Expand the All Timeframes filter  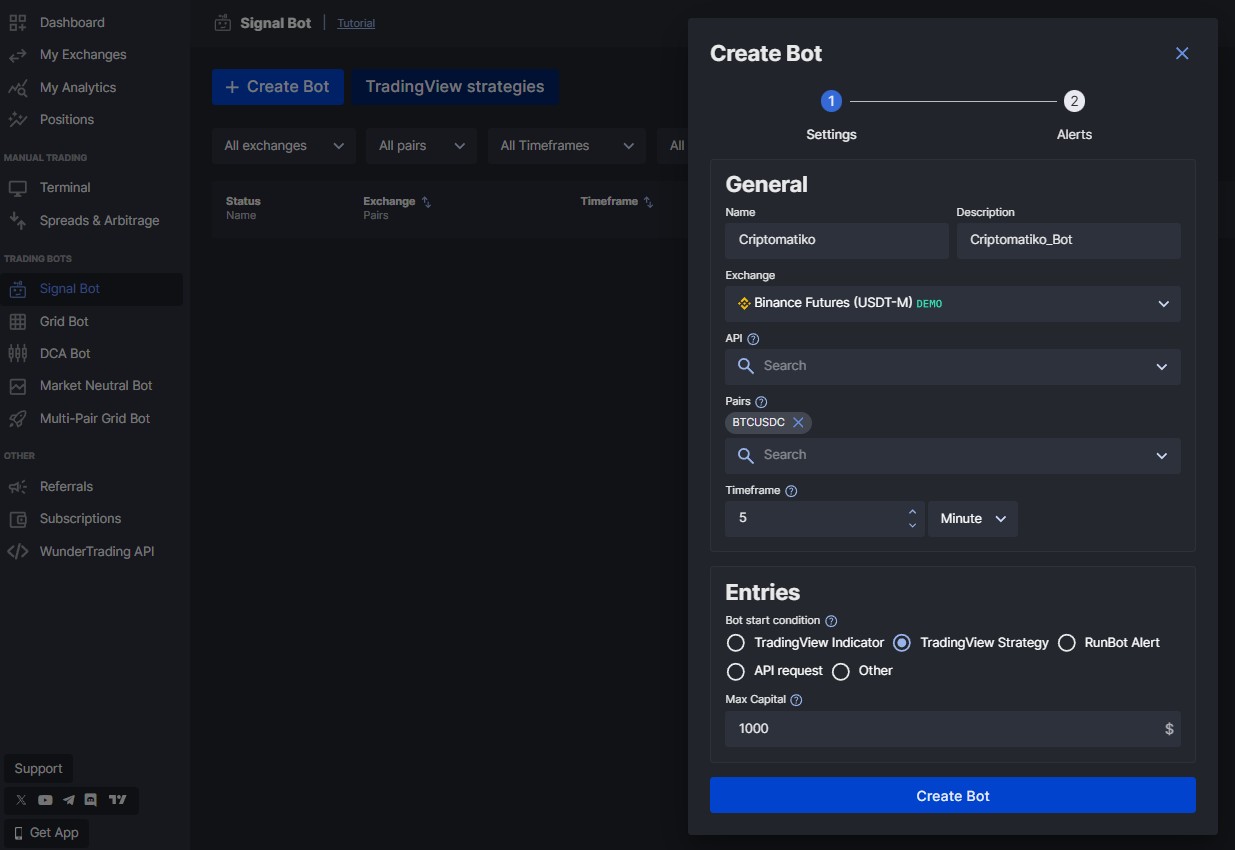click(x=567, y=146)
